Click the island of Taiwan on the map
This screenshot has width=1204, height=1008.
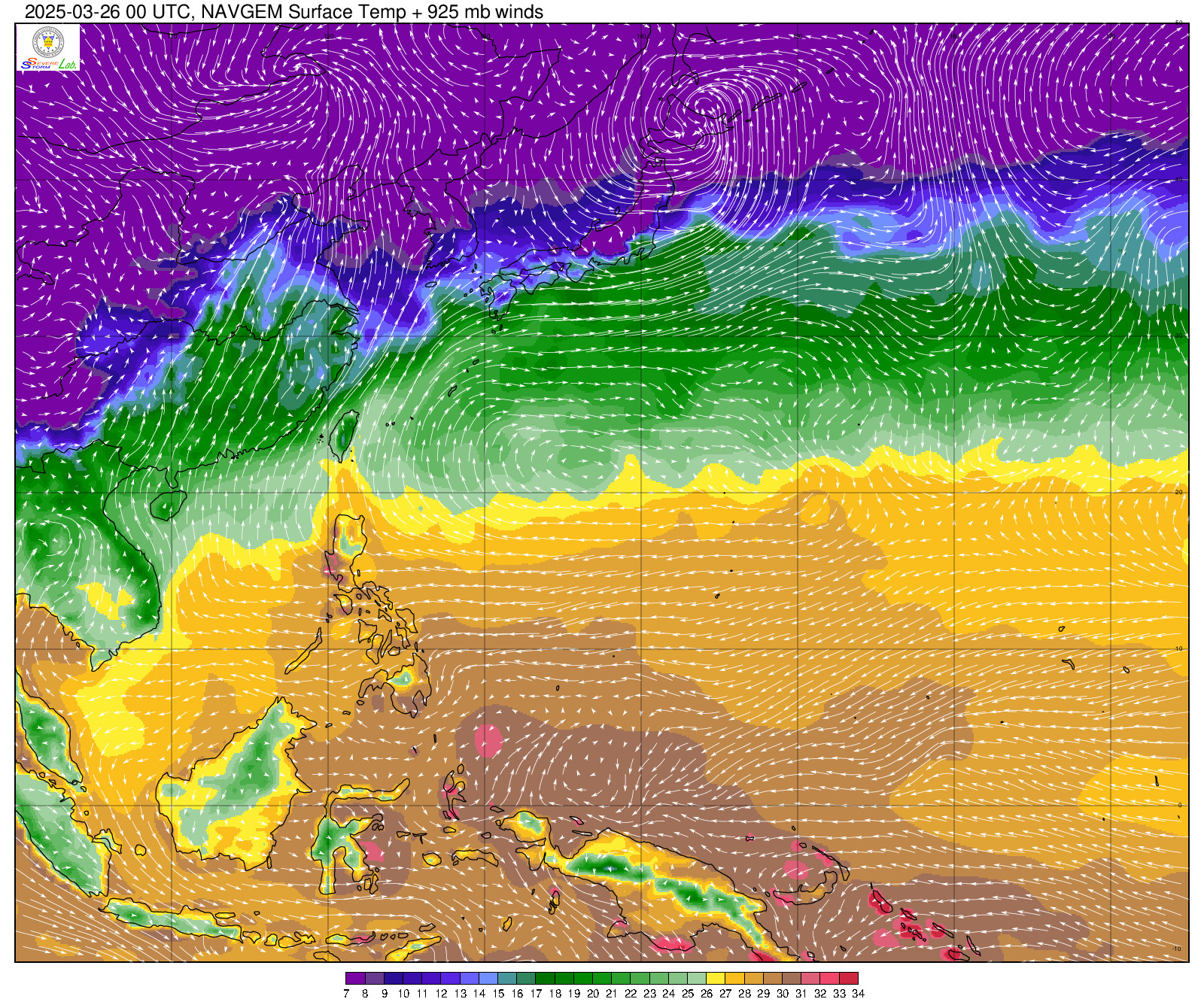click(x=345, y=433)
